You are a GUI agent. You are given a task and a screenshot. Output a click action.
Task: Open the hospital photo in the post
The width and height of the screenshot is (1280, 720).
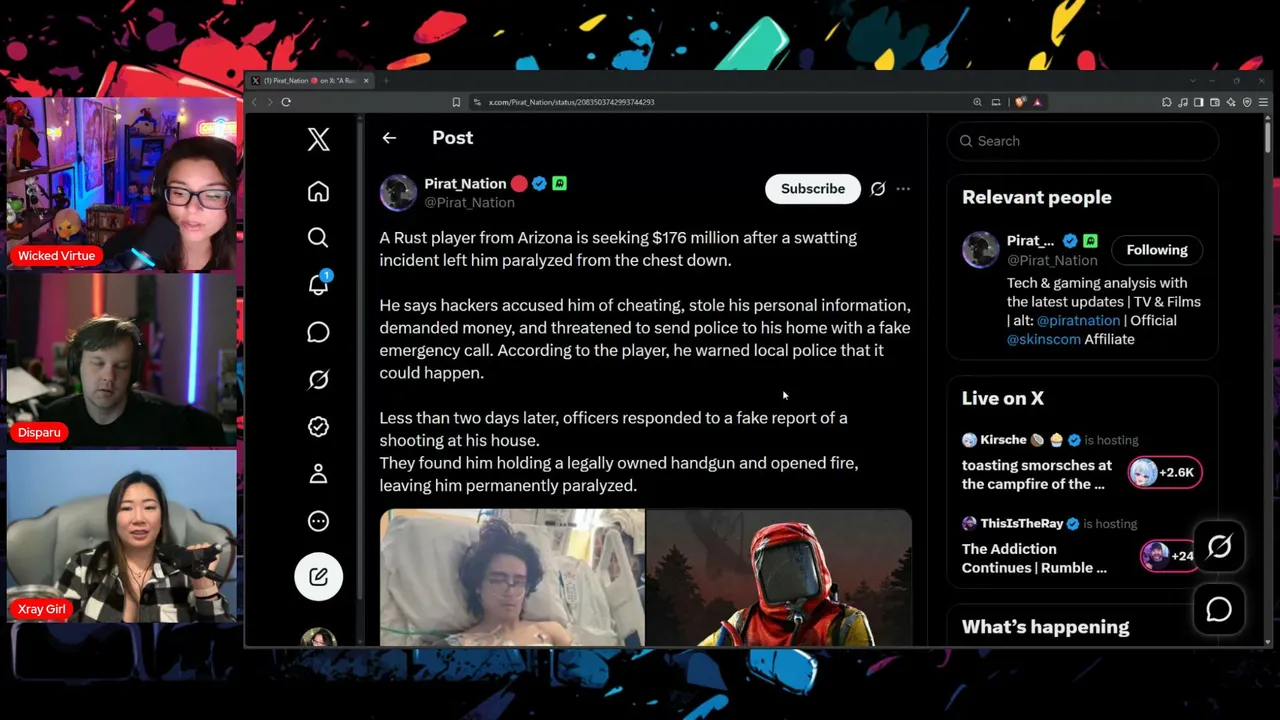coord(512,578)
